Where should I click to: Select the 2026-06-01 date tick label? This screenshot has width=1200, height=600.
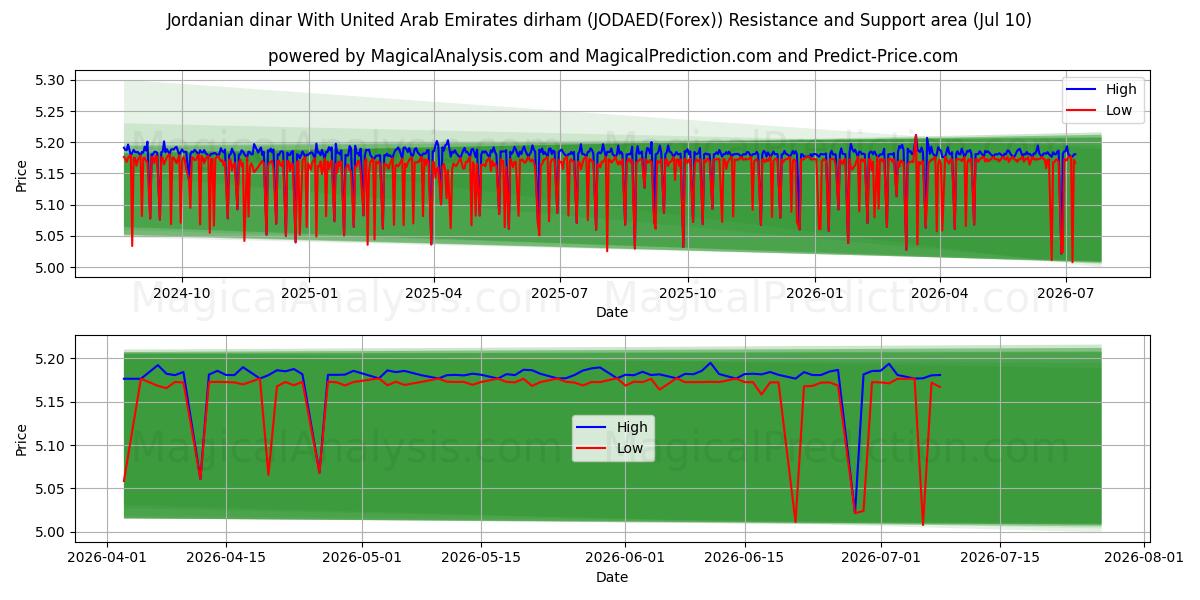coord(625,556)
